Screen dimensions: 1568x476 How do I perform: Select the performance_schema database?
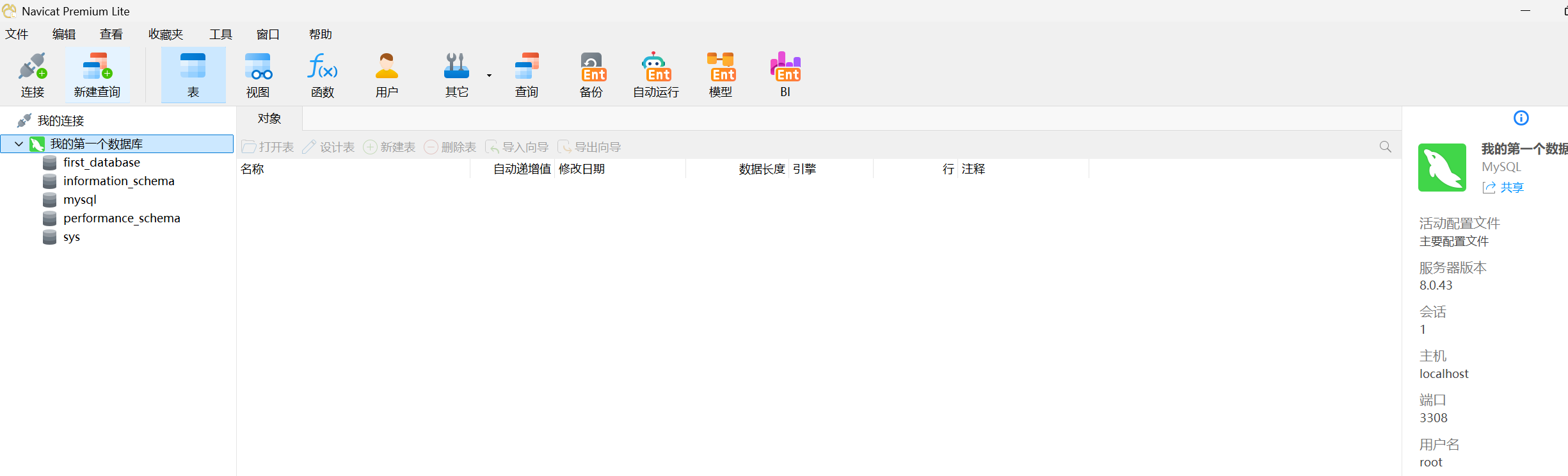(x=122, y=218)
